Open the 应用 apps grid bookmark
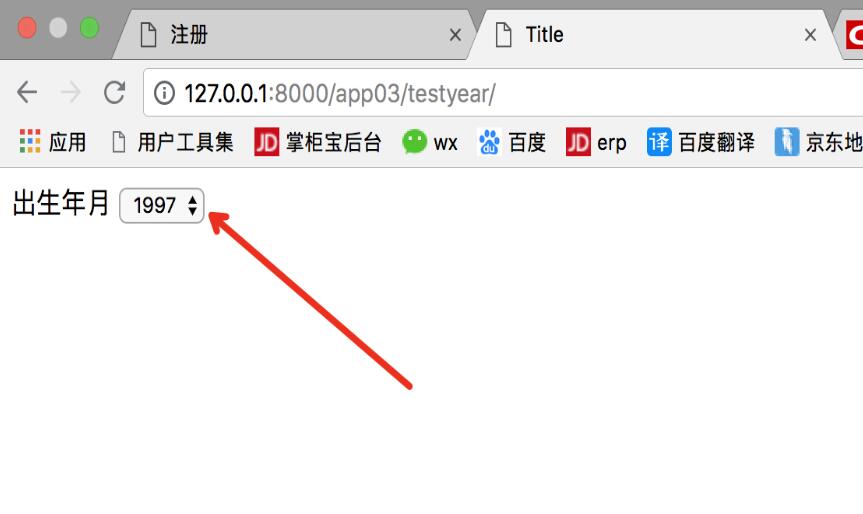The image size is (863, 514). tap(53, 142)
